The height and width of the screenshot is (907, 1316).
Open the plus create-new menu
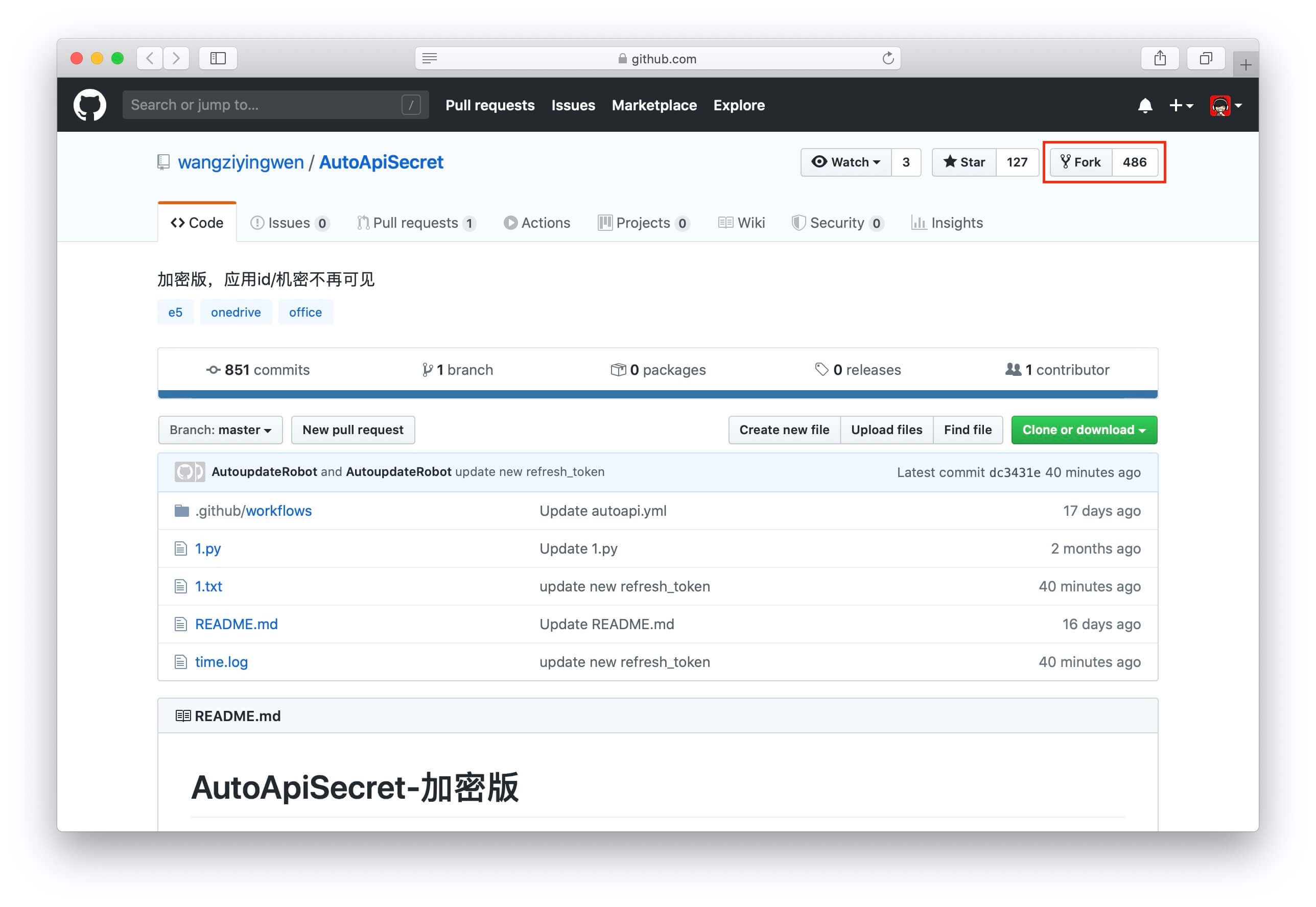pyautogui.click(x=1180, y=106)
